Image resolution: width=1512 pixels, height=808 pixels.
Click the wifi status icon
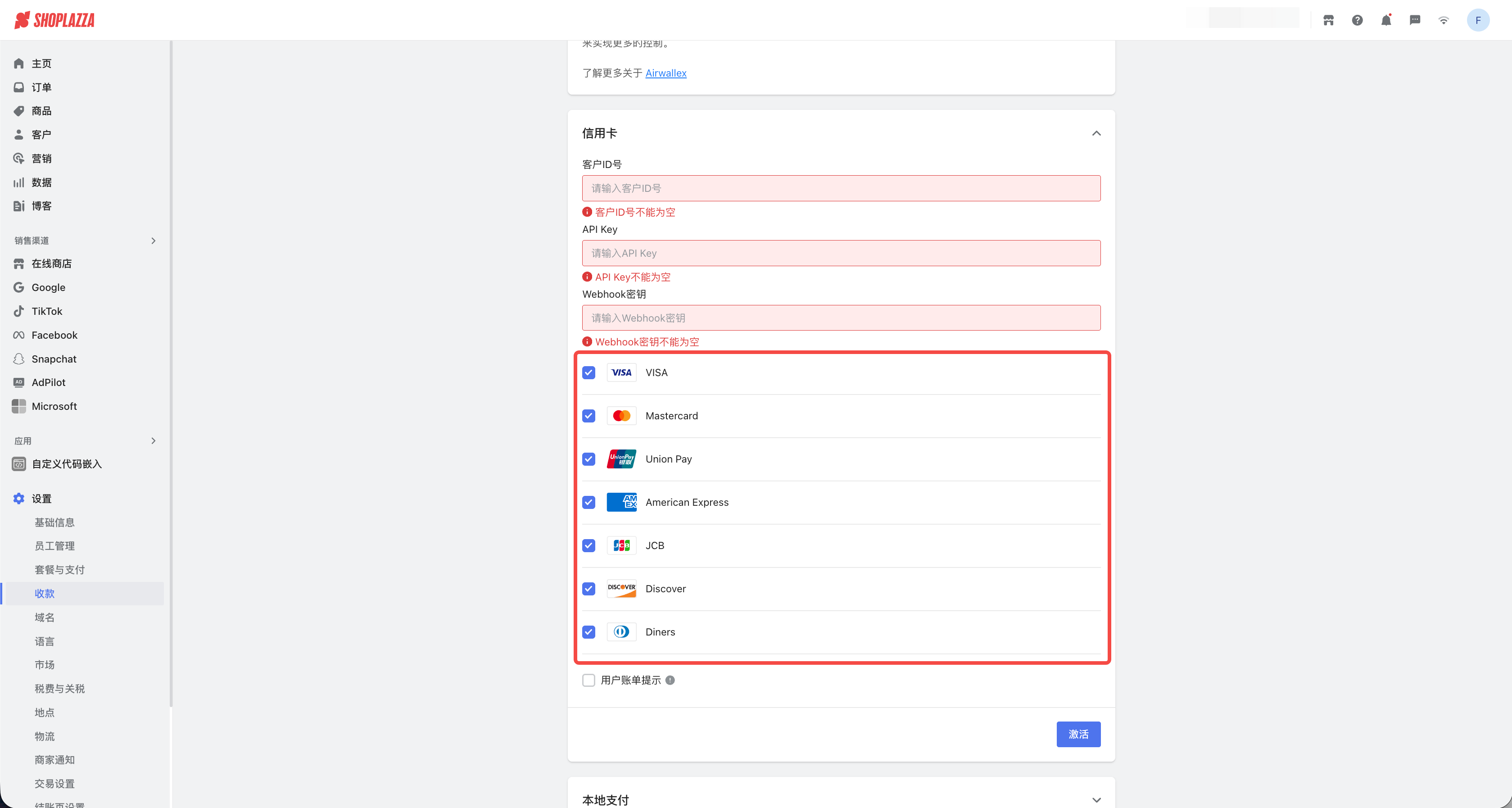point(1443,21)
